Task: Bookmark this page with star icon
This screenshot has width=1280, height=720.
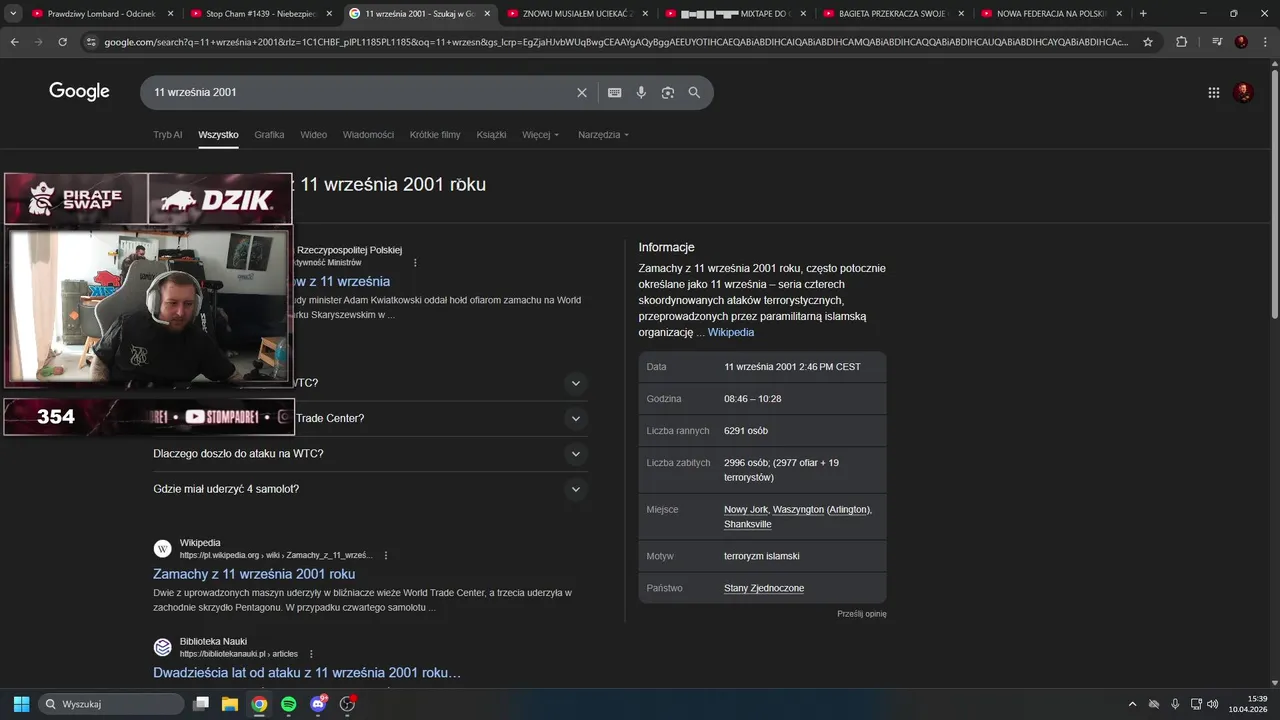Action: coord(1148,42)
